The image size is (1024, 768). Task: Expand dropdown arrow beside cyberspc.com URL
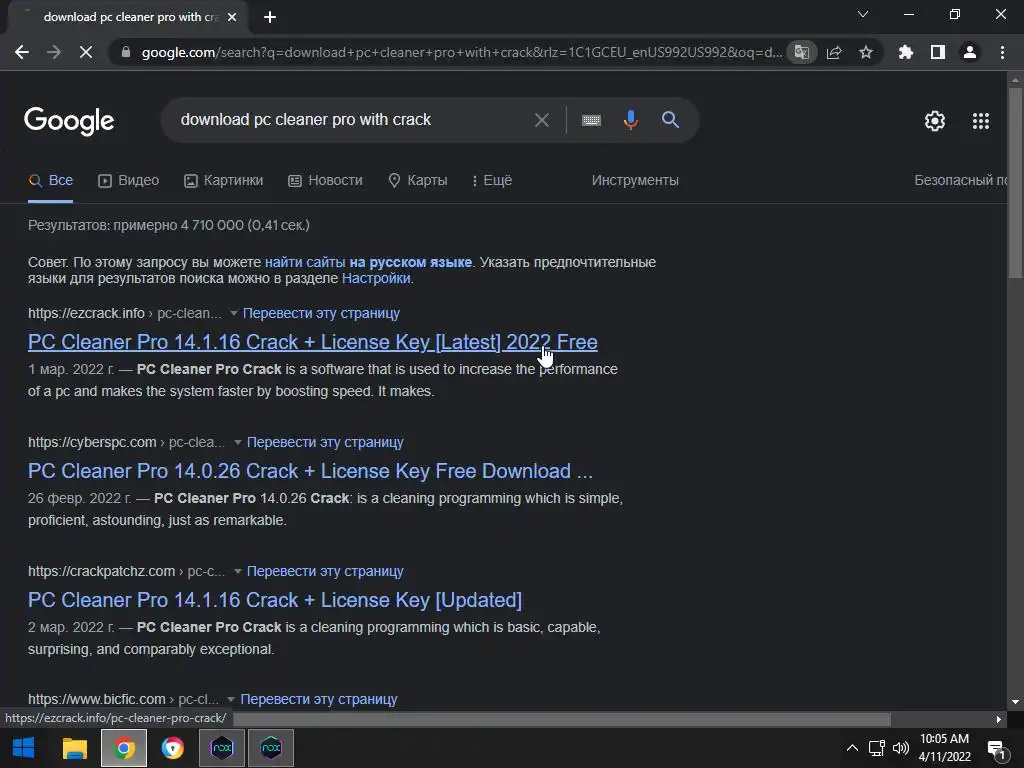[238, 442]
